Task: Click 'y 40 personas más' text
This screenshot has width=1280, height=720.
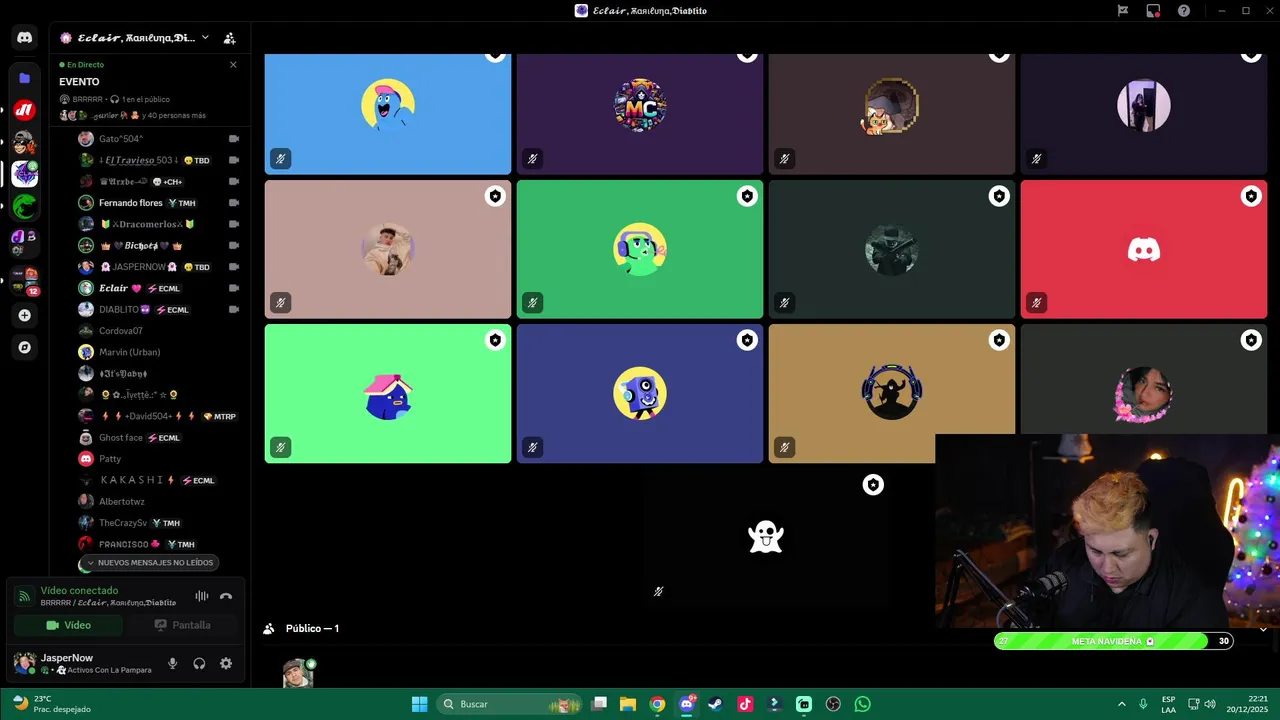Action: tap(174, 115)
